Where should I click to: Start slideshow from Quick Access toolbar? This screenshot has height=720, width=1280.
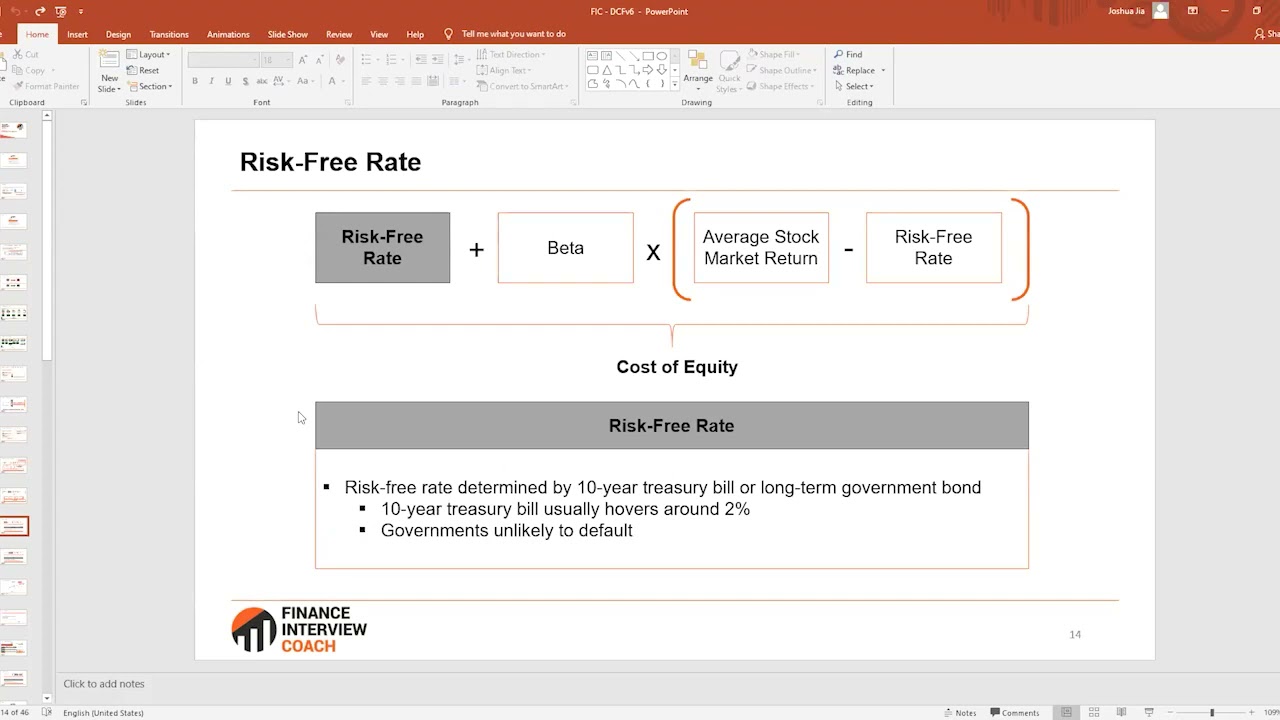62,11
